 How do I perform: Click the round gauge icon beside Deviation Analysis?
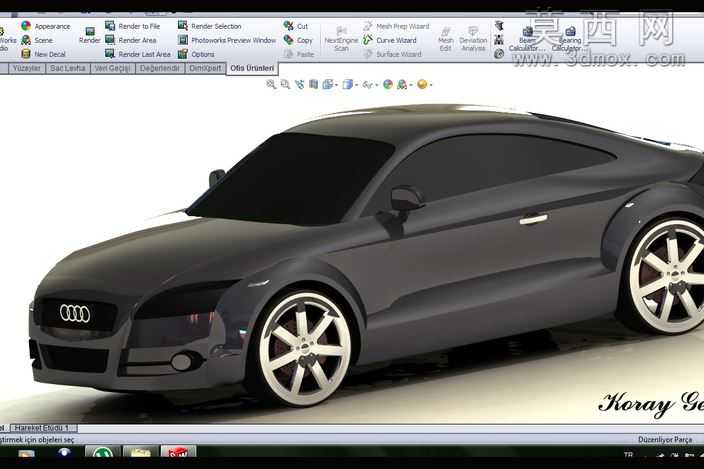(x=499, y=54)
